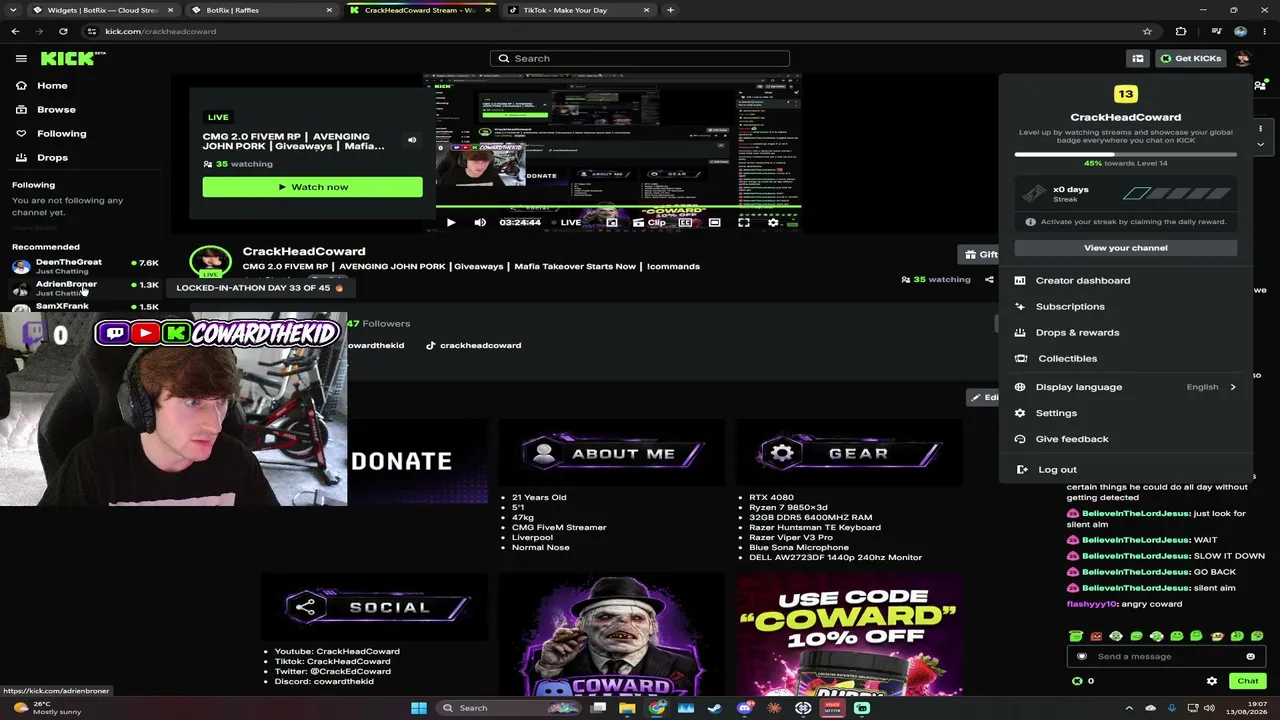
Task: Open video player settings gear
Action: coord(773,222)
